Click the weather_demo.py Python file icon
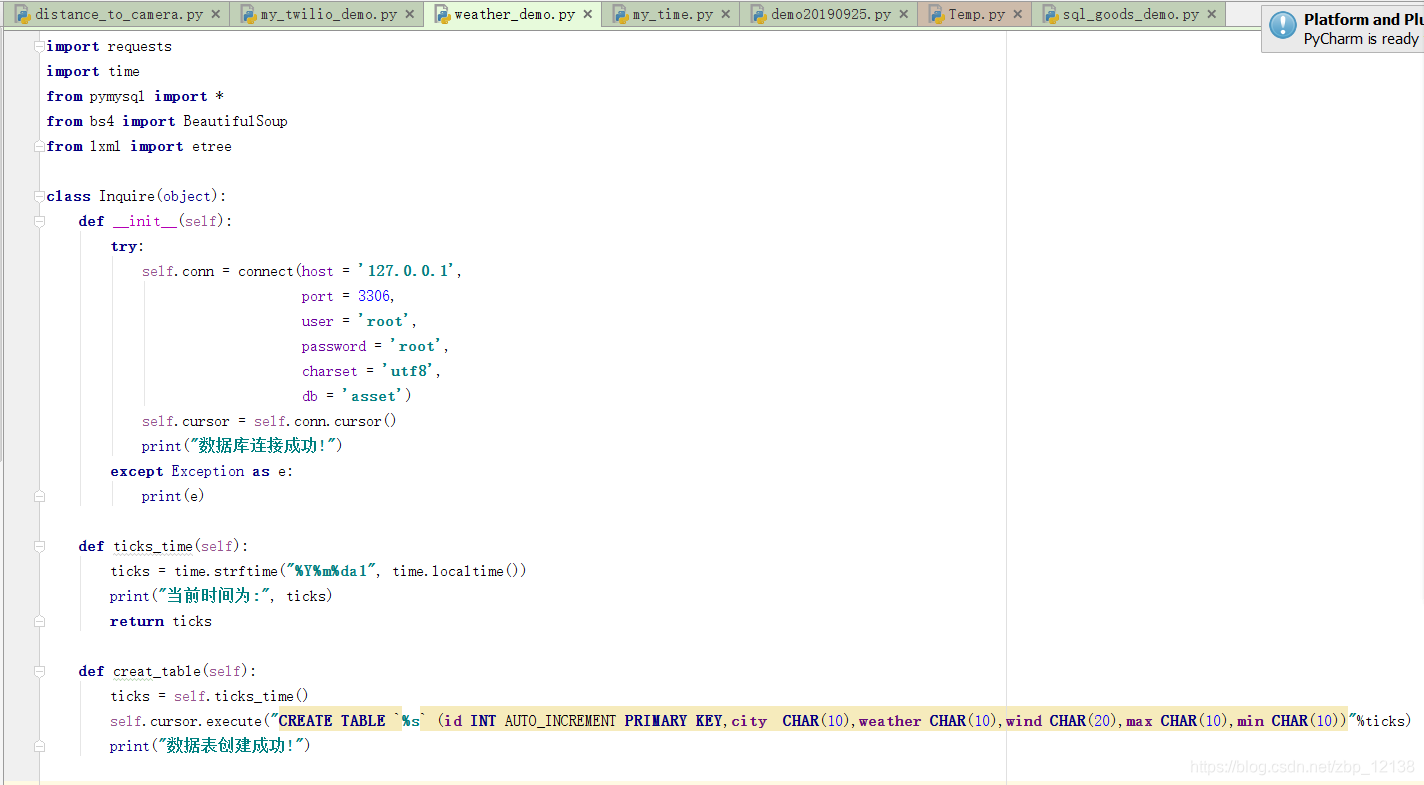 point(442,14)
